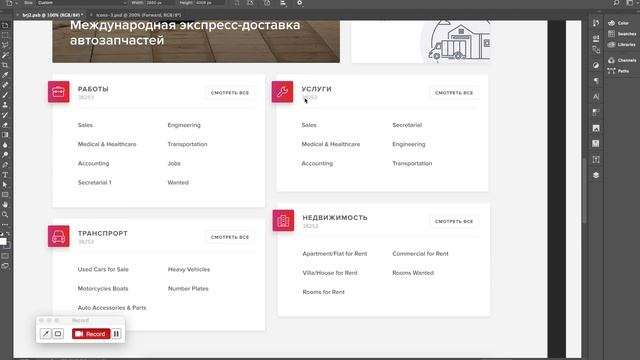This screenshot has height=360, width=640.
Task: Click 'Secretarial 1' text in РАБОТЫ
Action: (95, 182)
